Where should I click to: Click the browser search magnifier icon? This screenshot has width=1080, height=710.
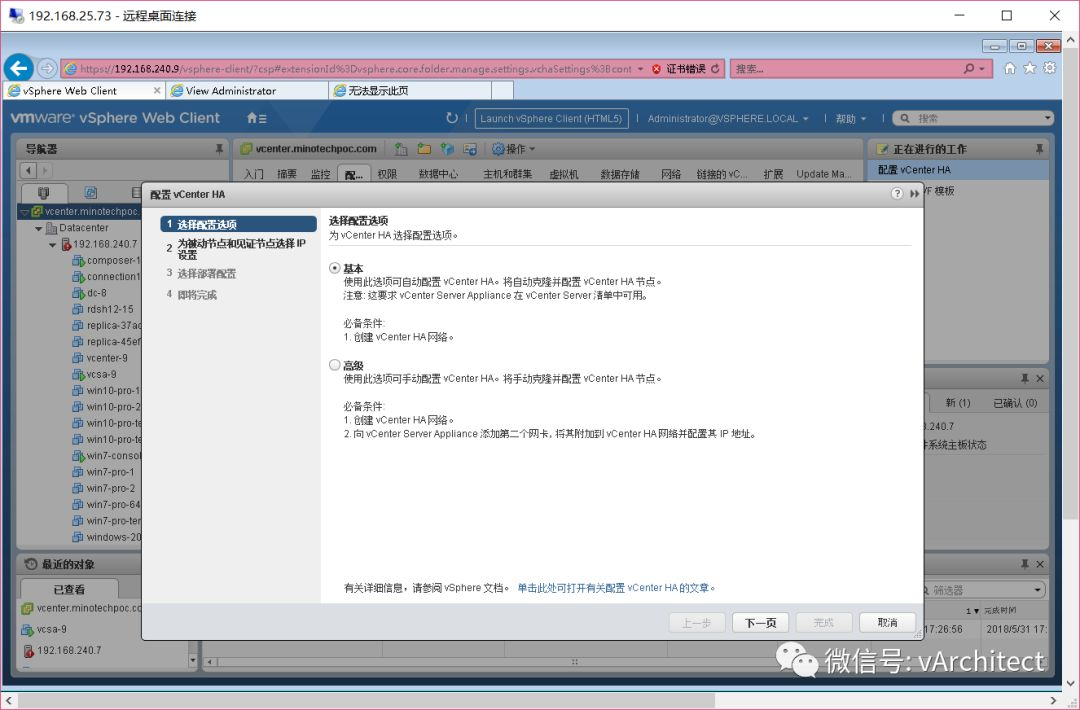point(969,68)
